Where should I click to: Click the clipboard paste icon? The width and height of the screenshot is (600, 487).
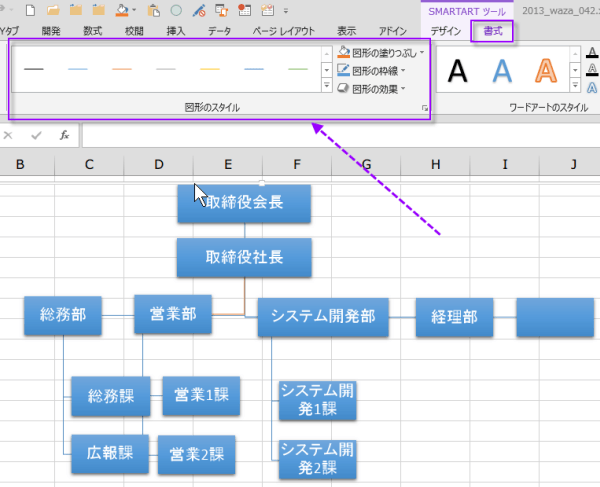click(x=153, y=10)
